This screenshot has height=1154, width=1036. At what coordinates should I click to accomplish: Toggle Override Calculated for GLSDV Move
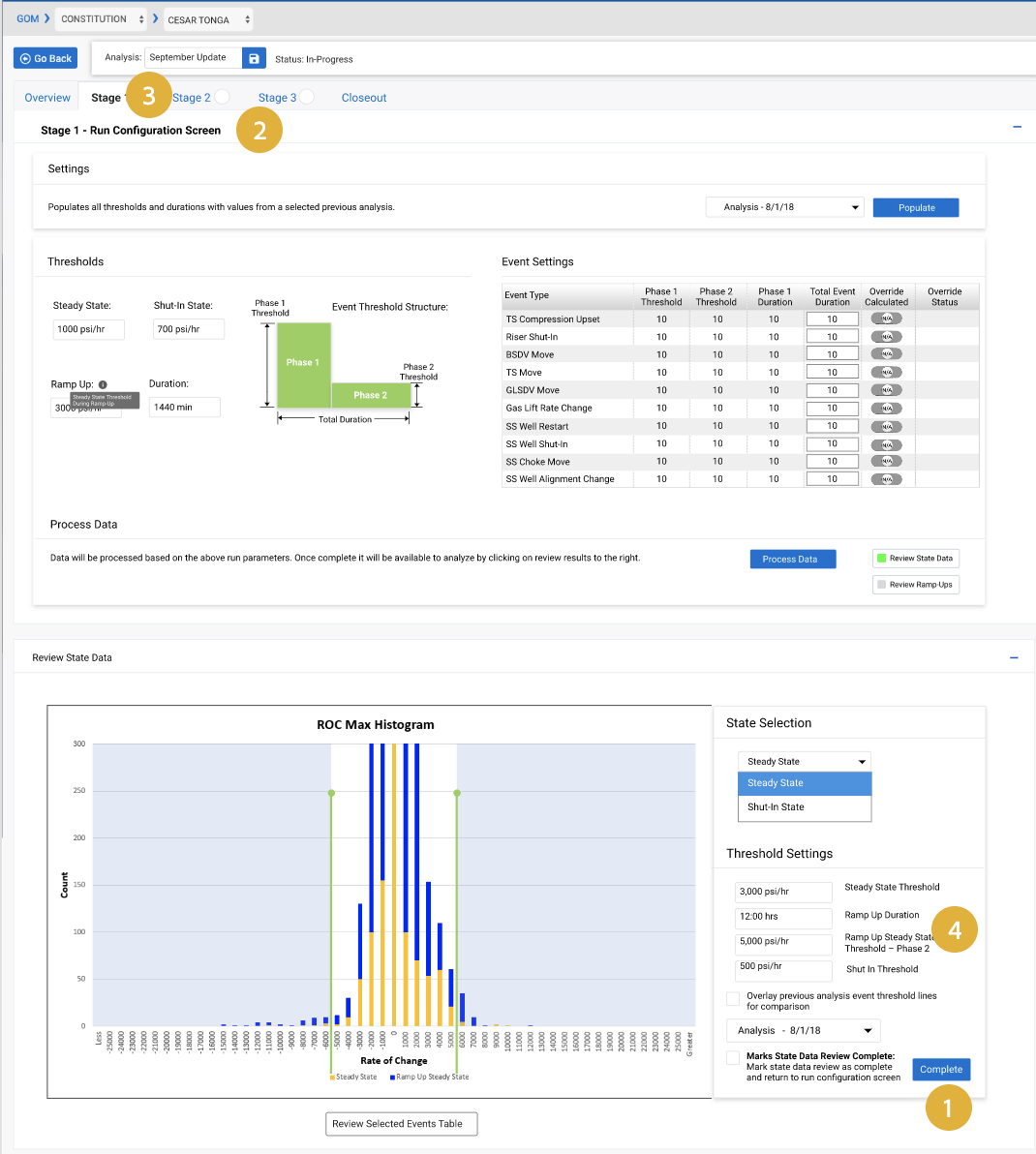tap(886, 390)
